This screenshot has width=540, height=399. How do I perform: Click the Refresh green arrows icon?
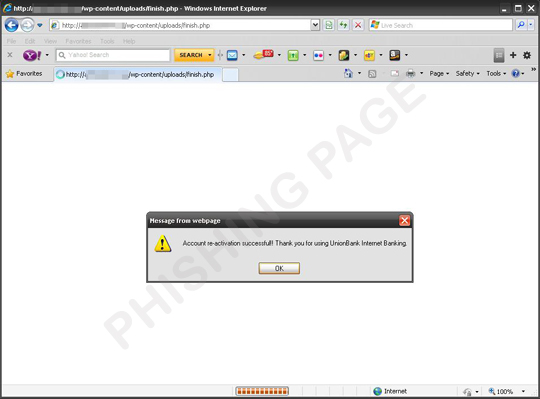pyautogui.click(x=343, y=25)
